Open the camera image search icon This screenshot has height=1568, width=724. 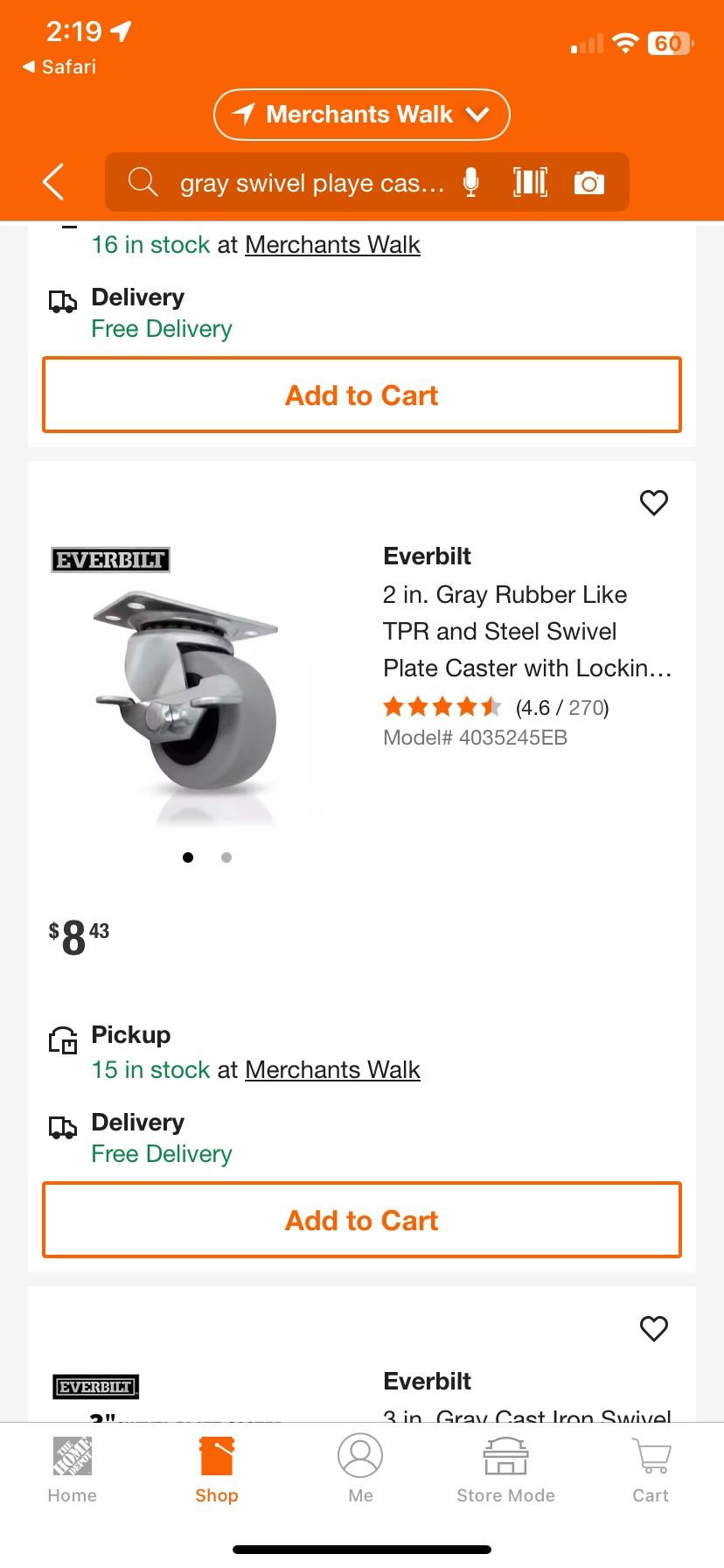click(x=588, y=183)
